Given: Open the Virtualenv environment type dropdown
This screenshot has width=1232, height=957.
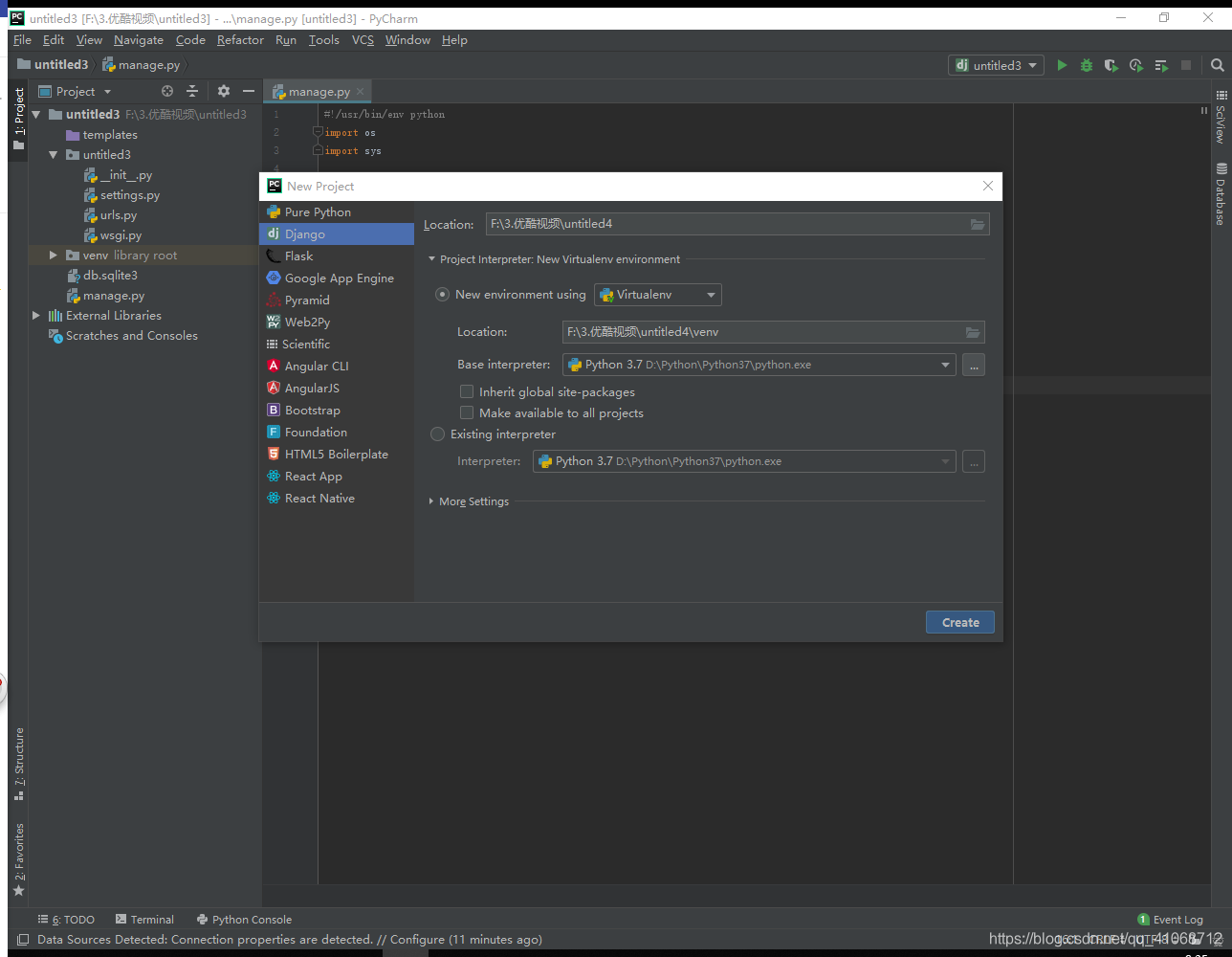Looking at the screenshot, I should (x=658, y=295).
